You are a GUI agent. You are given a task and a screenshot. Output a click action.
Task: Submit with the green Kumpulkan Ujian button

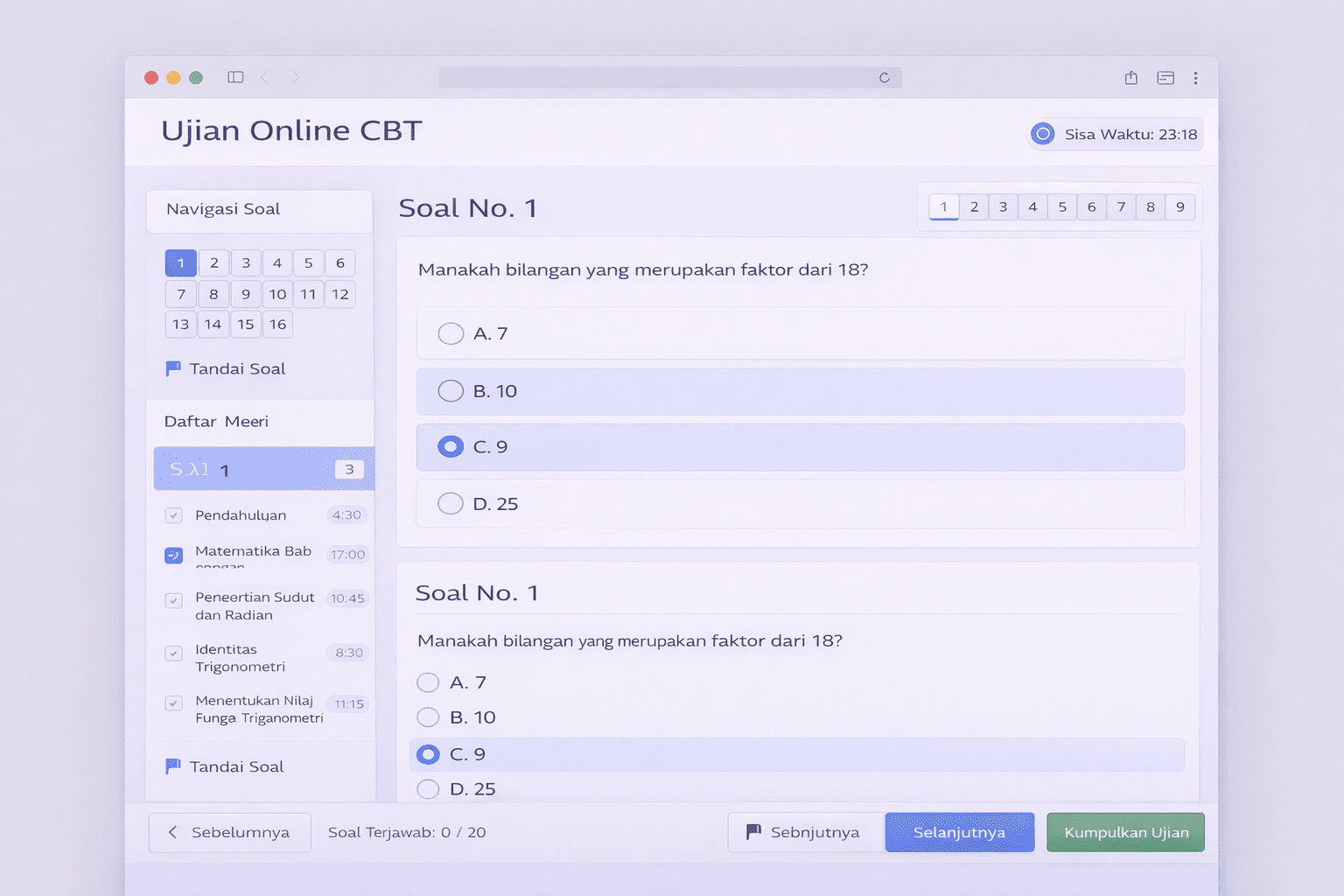[1125, 832]
